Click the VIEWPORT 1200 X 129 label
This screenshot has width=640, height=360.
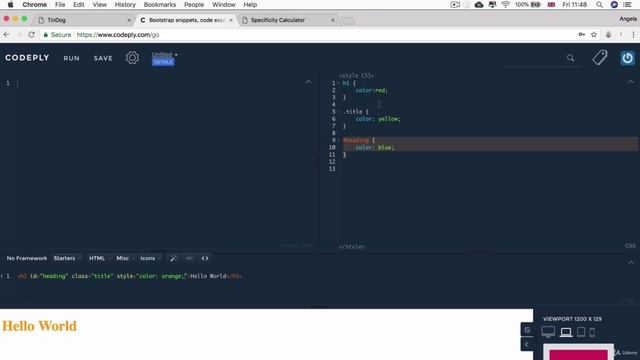point(572,319)
